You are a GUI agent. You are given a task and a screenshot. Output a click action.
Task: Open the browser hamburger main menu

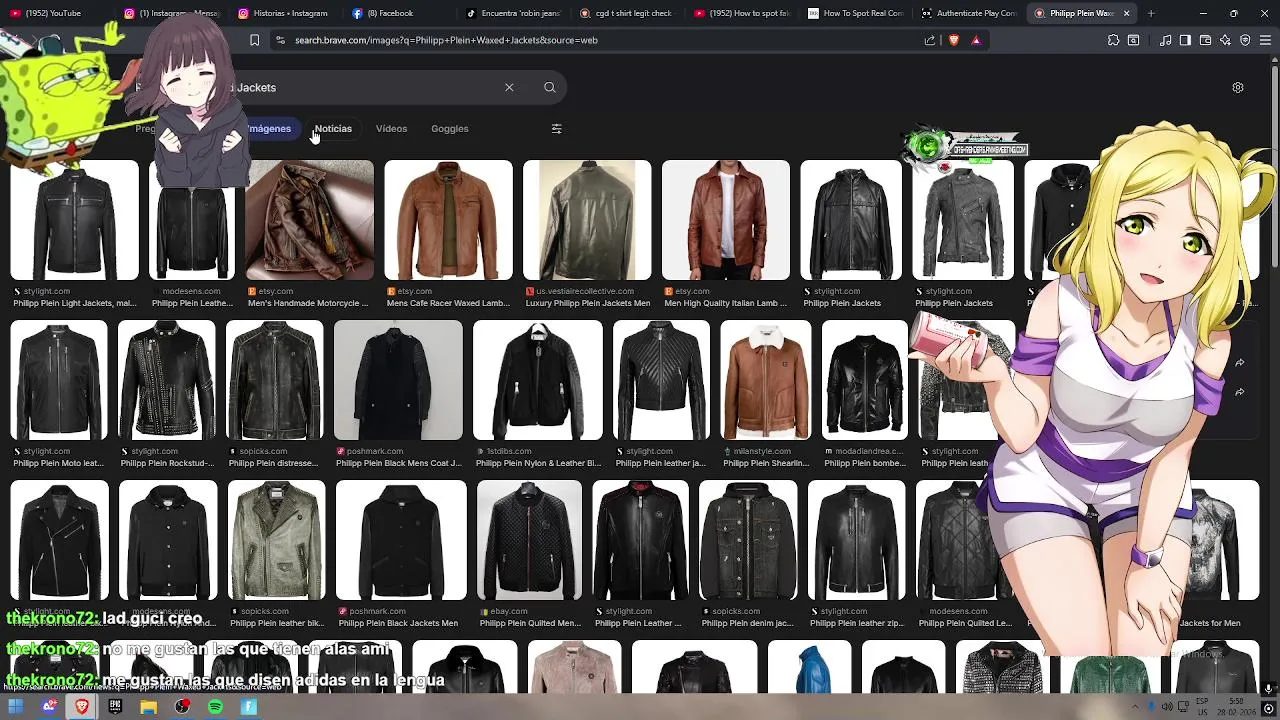pyautogui.click(x=1265, y=40)
